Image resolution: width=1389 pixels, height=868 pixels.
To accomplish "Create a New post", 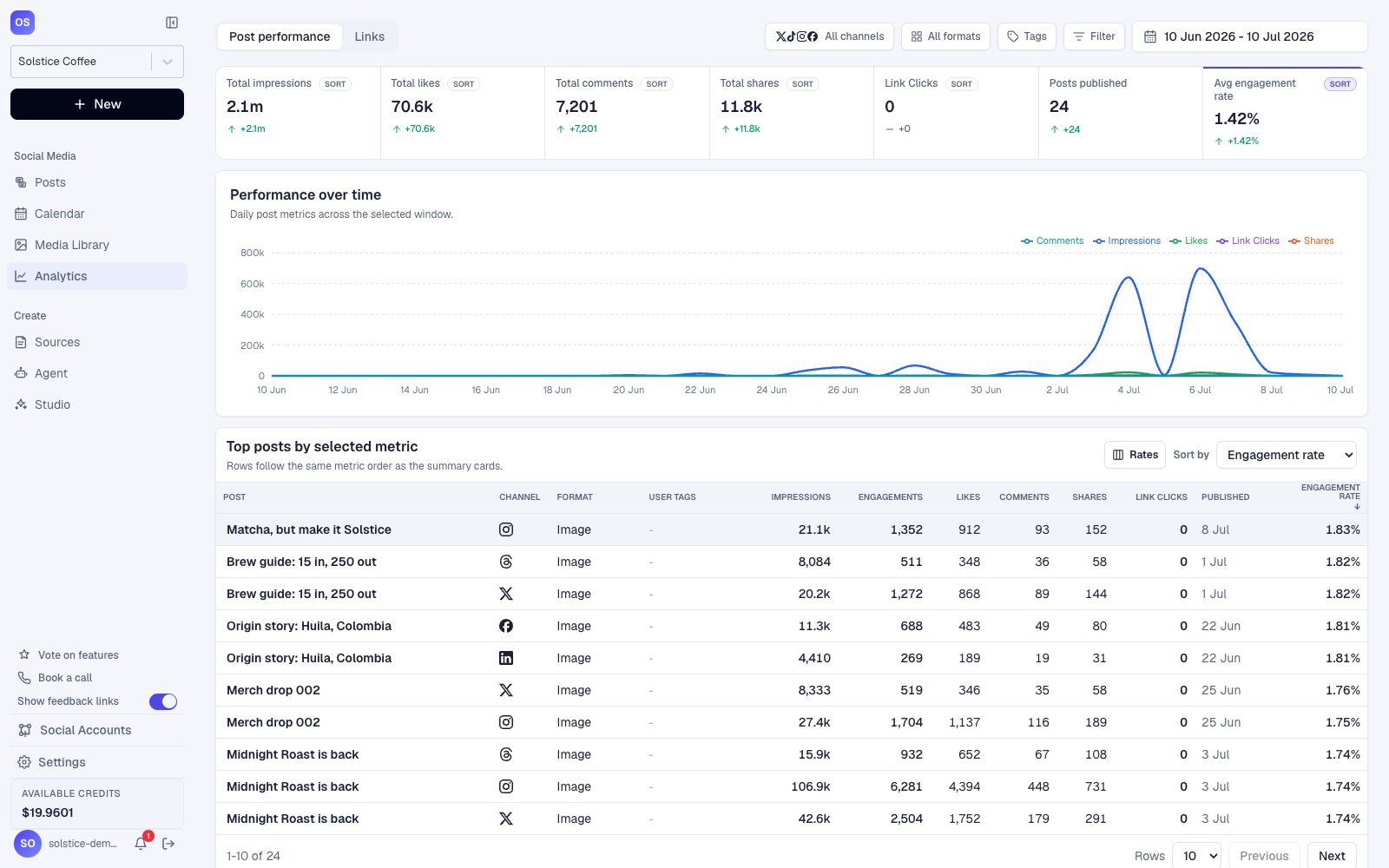I will 97,104.
